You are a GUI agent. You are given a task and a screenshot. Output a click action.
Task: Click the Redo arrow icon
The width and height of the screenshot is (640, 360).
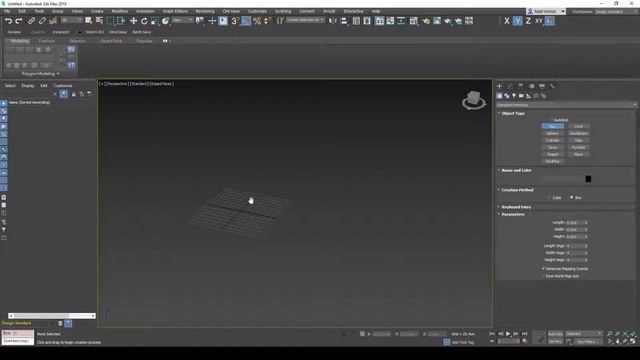pyautogui.click(x=19, y=21)
